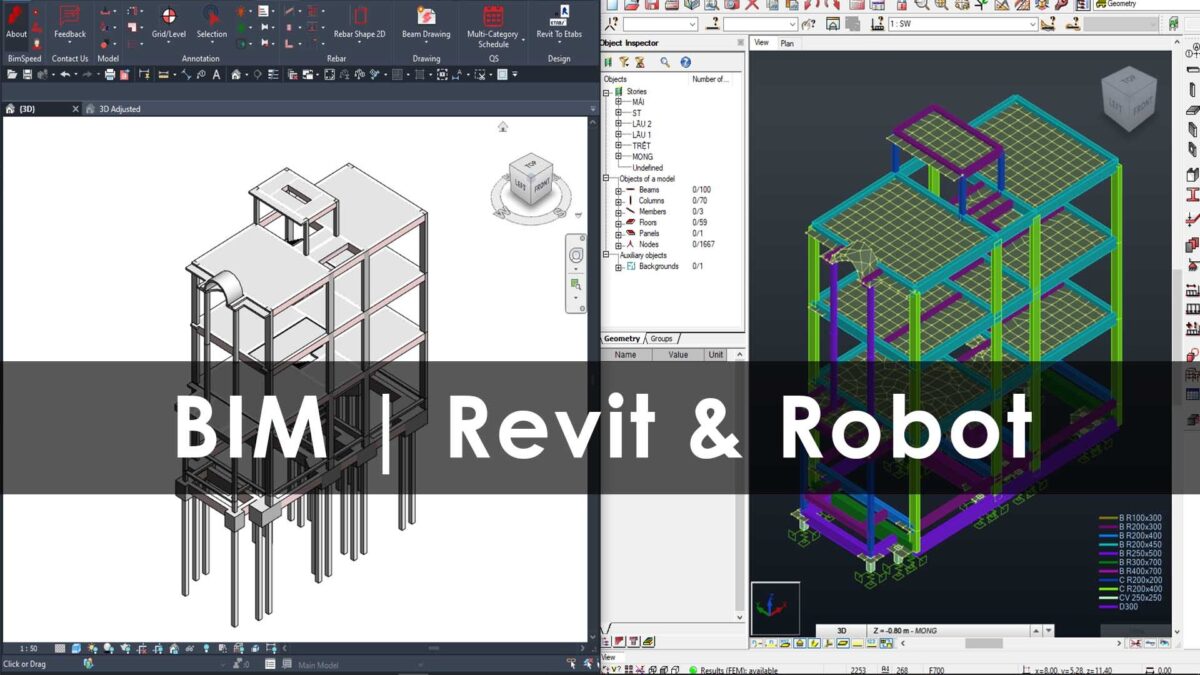The height and width of the screenshot is (675, 1200).
Task: Click the Undo arrow in Revit toolbar
Action: pos(65,75)
